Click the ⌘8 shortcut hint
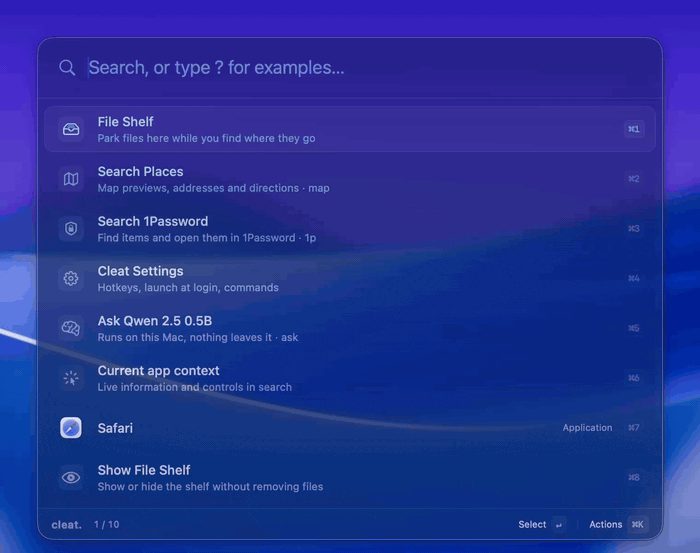The image size is (700, 553). (x=634, y=477)
